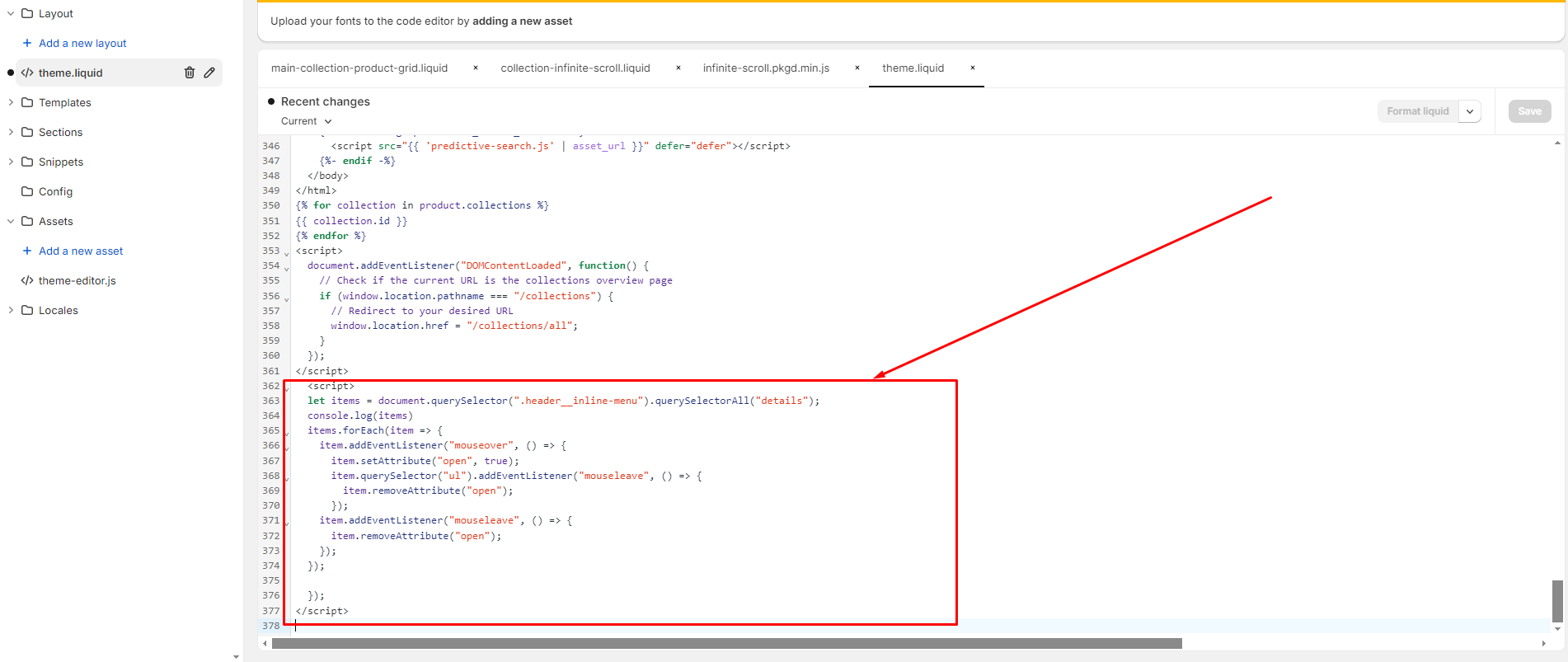Click the vertical scrollbar thumb of the editor
Viewport: 1568px width, 662px height.
[1557, 601]
